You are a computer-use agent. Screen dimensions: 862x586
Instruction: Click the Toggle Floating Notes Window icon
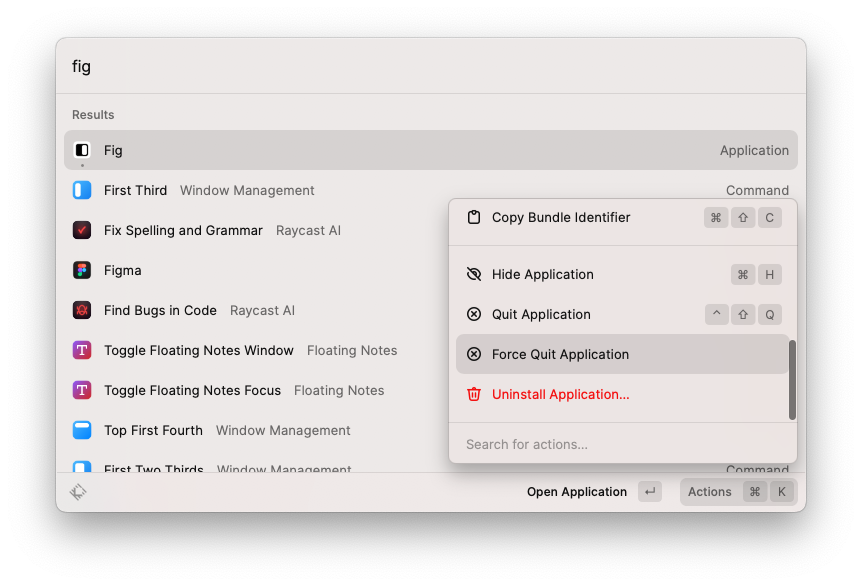pyautogui.click(x=82, y=350)
